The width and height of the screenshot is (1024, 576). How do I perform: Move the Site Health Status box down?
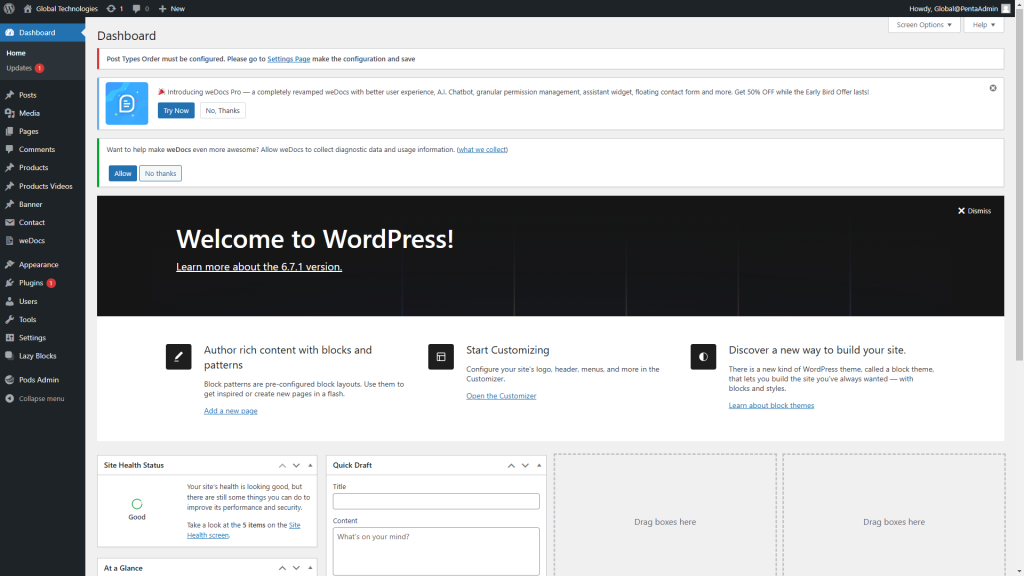point(296,466)
